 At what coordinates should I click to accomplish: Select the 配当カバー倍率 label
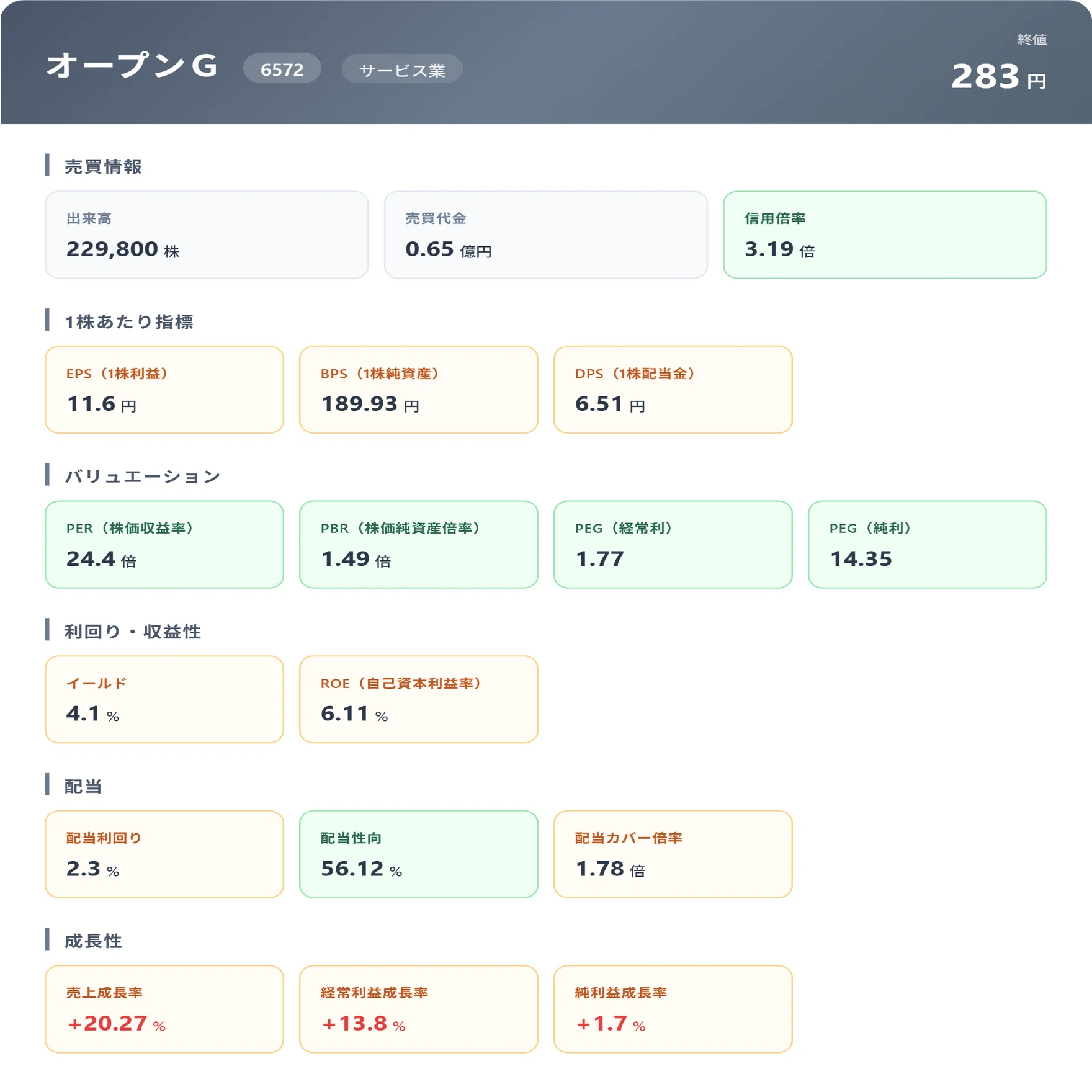(x=629, y=838)
